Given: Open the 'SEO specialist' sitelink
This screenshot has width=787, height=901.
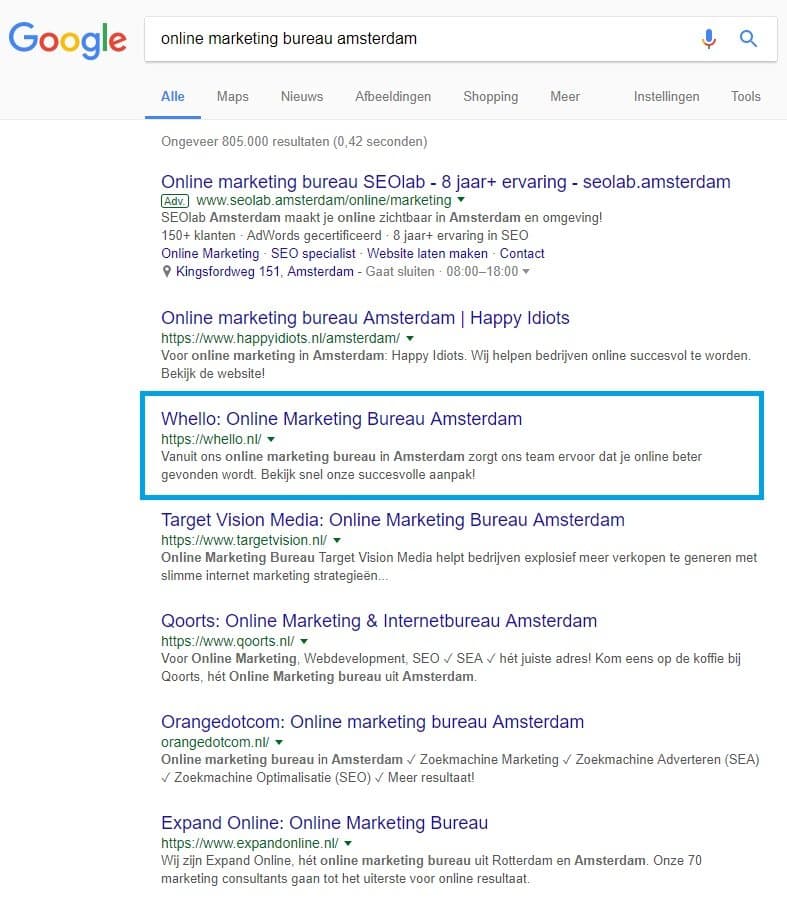Looking at the screenshot, I should (313, 253).
